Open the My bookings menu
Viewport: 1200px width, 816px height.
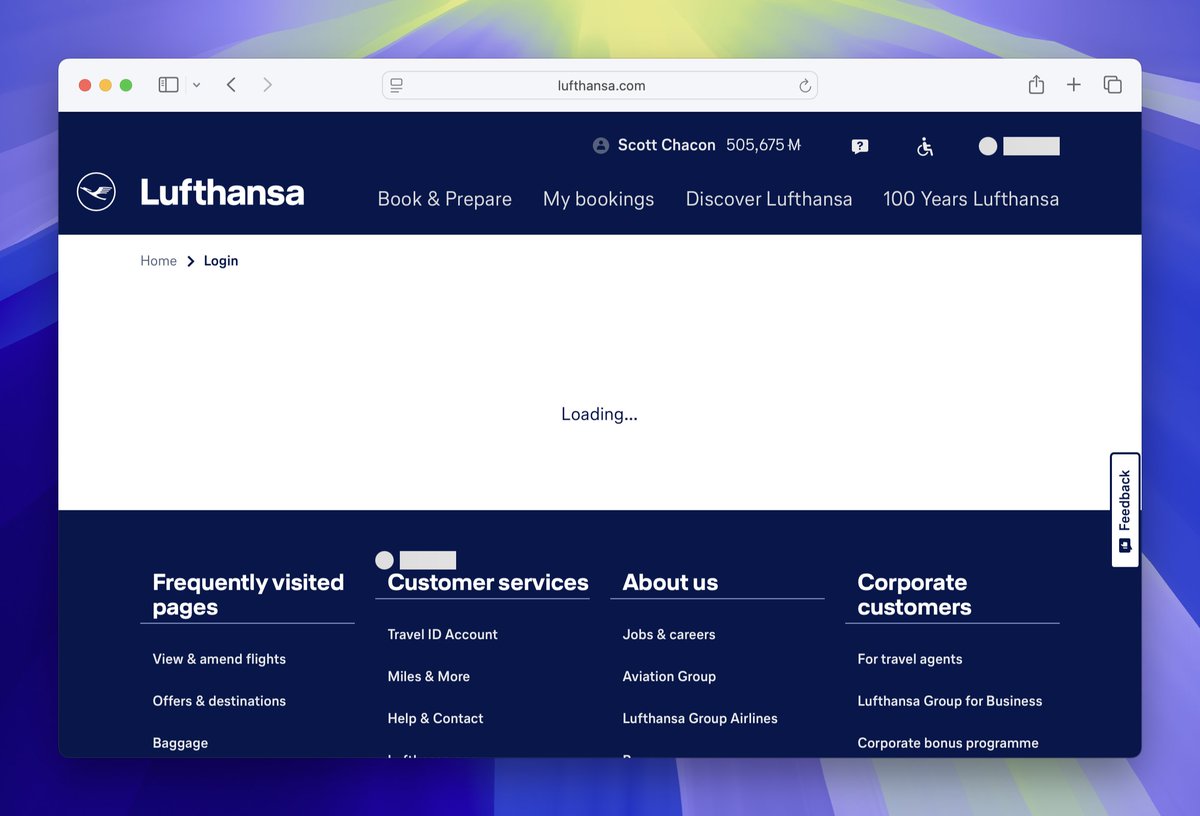598,199
